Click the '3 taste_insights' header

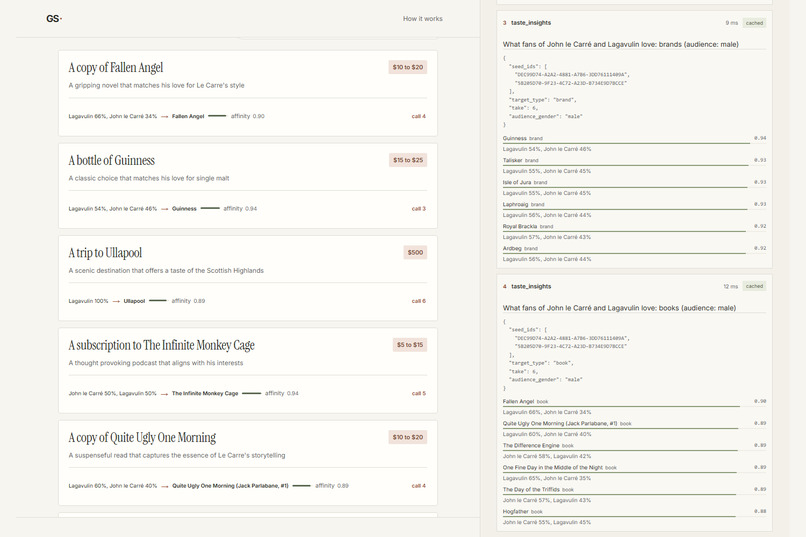coord(527,23)
